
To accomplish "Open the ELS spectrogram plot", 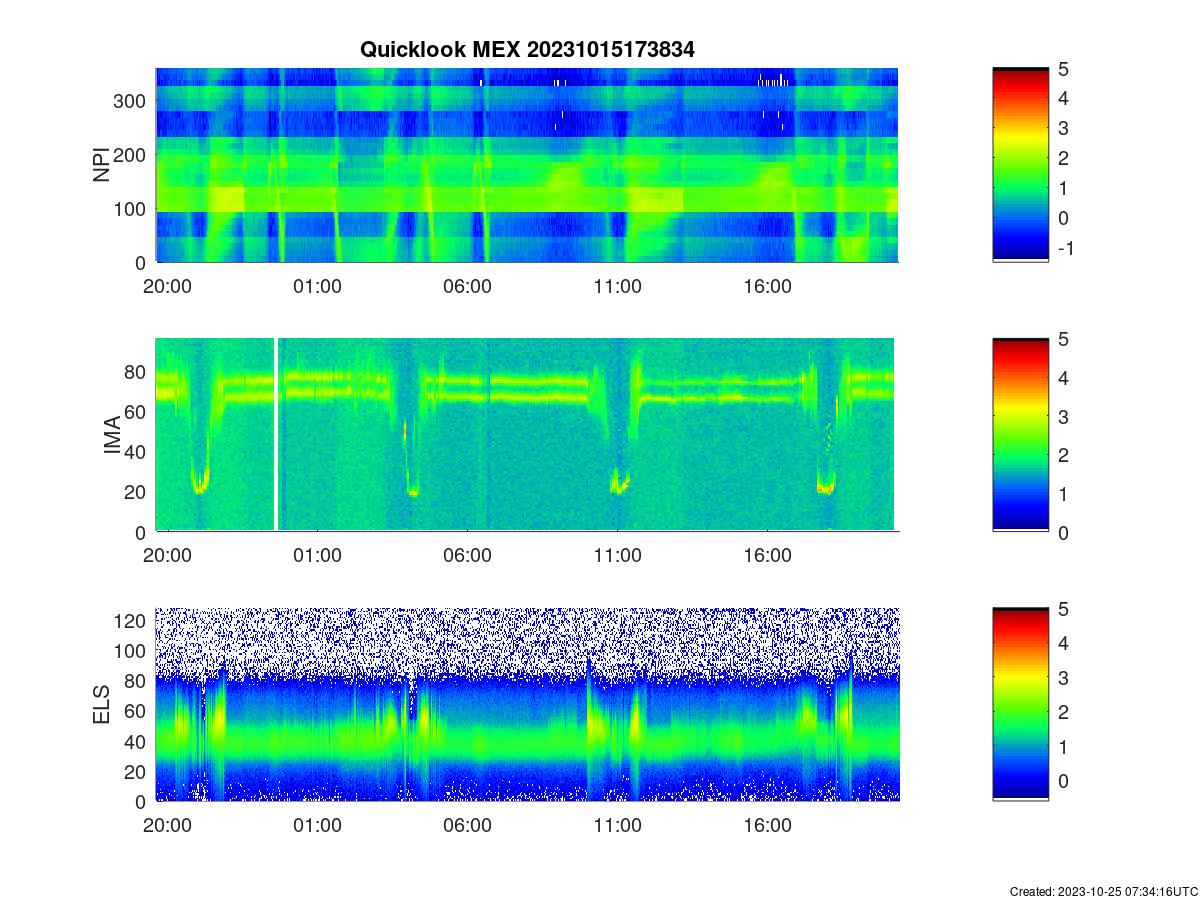I will [527, 704].
